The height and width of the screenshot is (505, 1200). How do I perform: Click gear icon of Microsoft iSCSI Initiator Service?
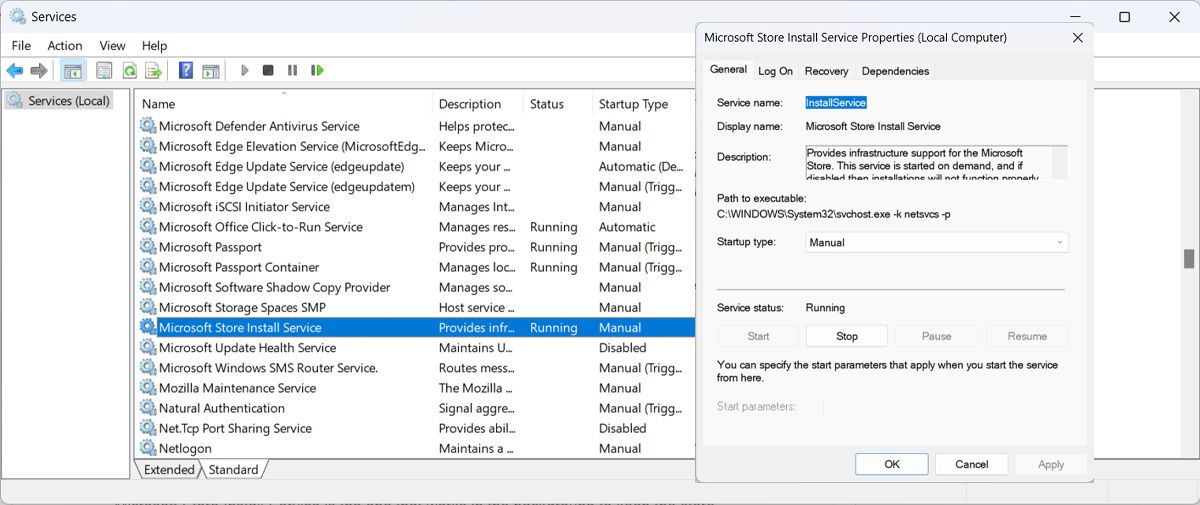(148, 207)
